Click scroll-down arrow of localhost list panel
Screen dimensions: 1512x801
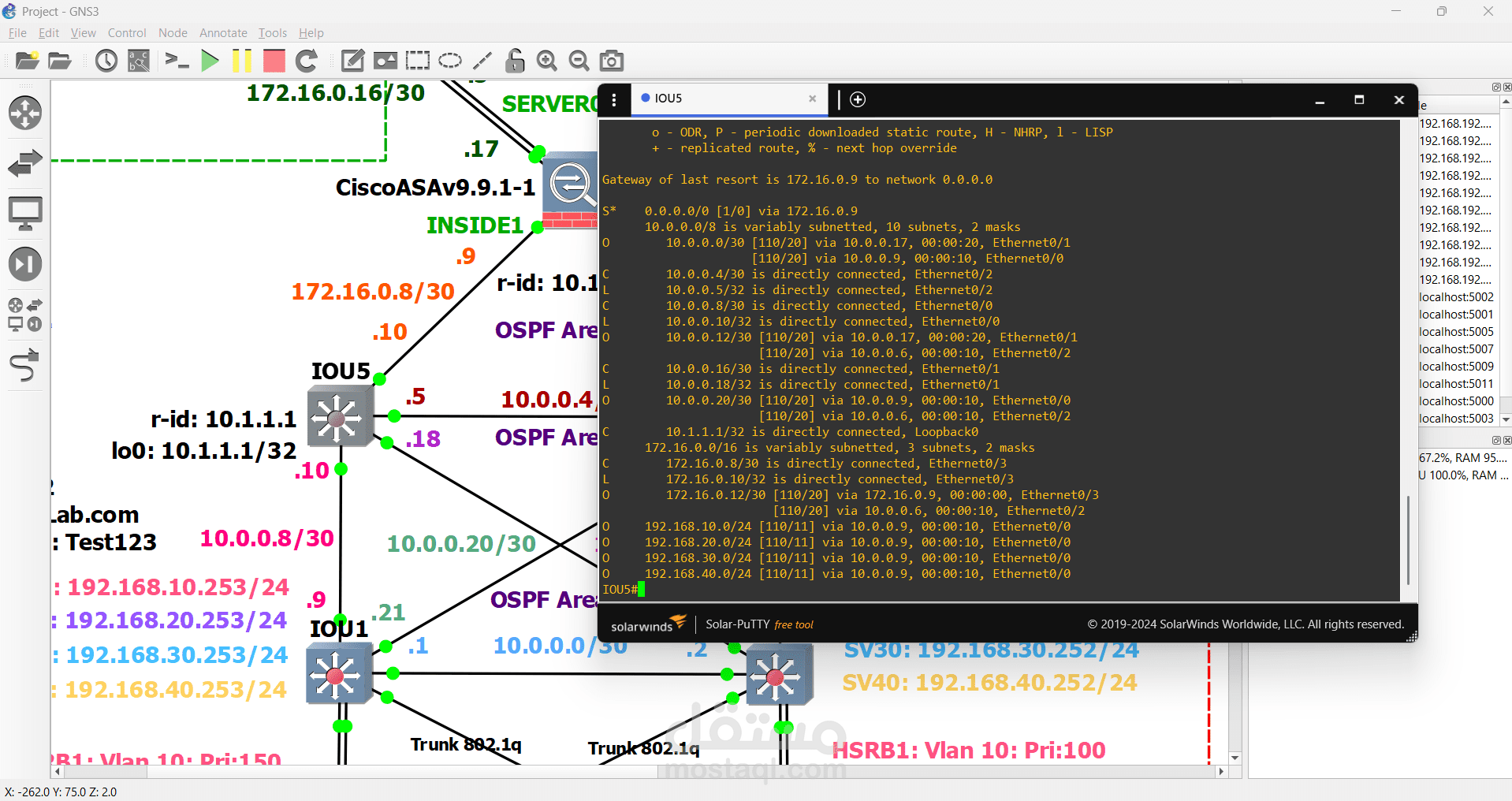[1505, 420]
